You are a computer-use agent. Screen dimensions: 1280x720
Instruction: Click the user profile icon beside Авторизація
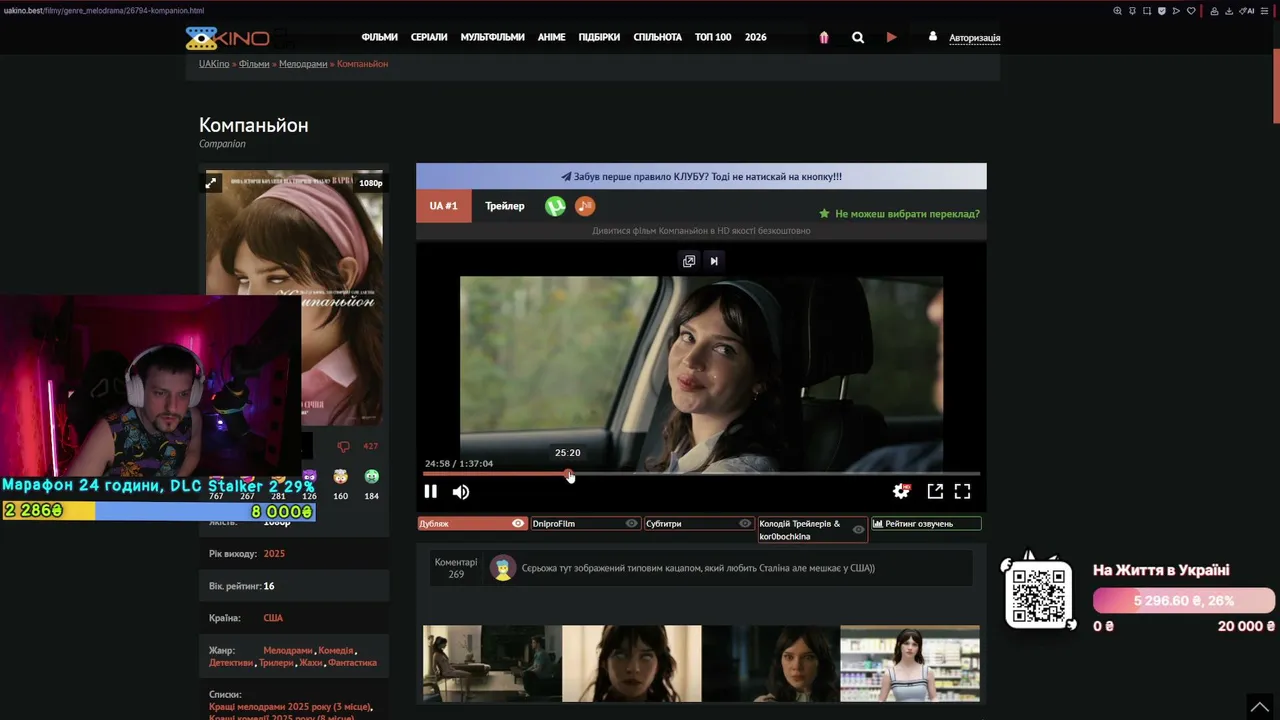coord(933,36)
